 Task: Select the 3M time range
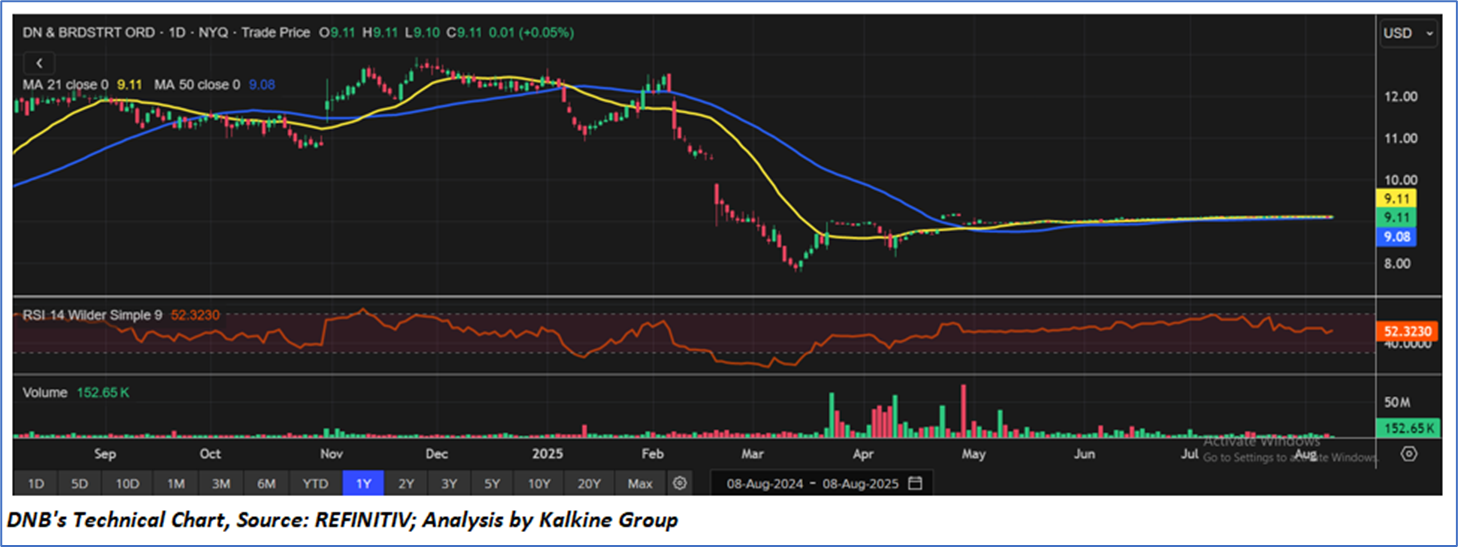coord(221,484)
